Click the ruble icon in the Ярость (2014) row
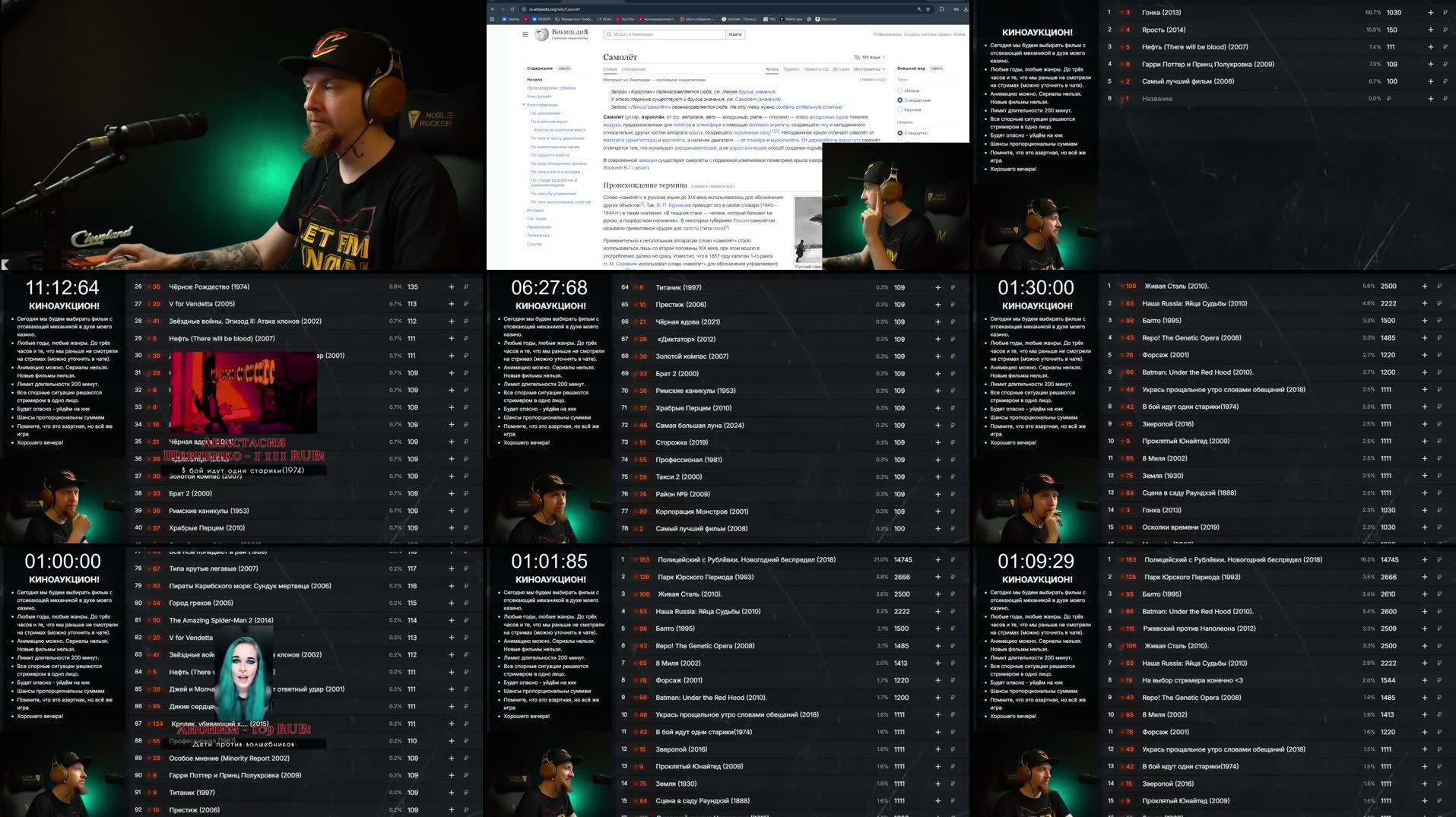 point(1445,30)
